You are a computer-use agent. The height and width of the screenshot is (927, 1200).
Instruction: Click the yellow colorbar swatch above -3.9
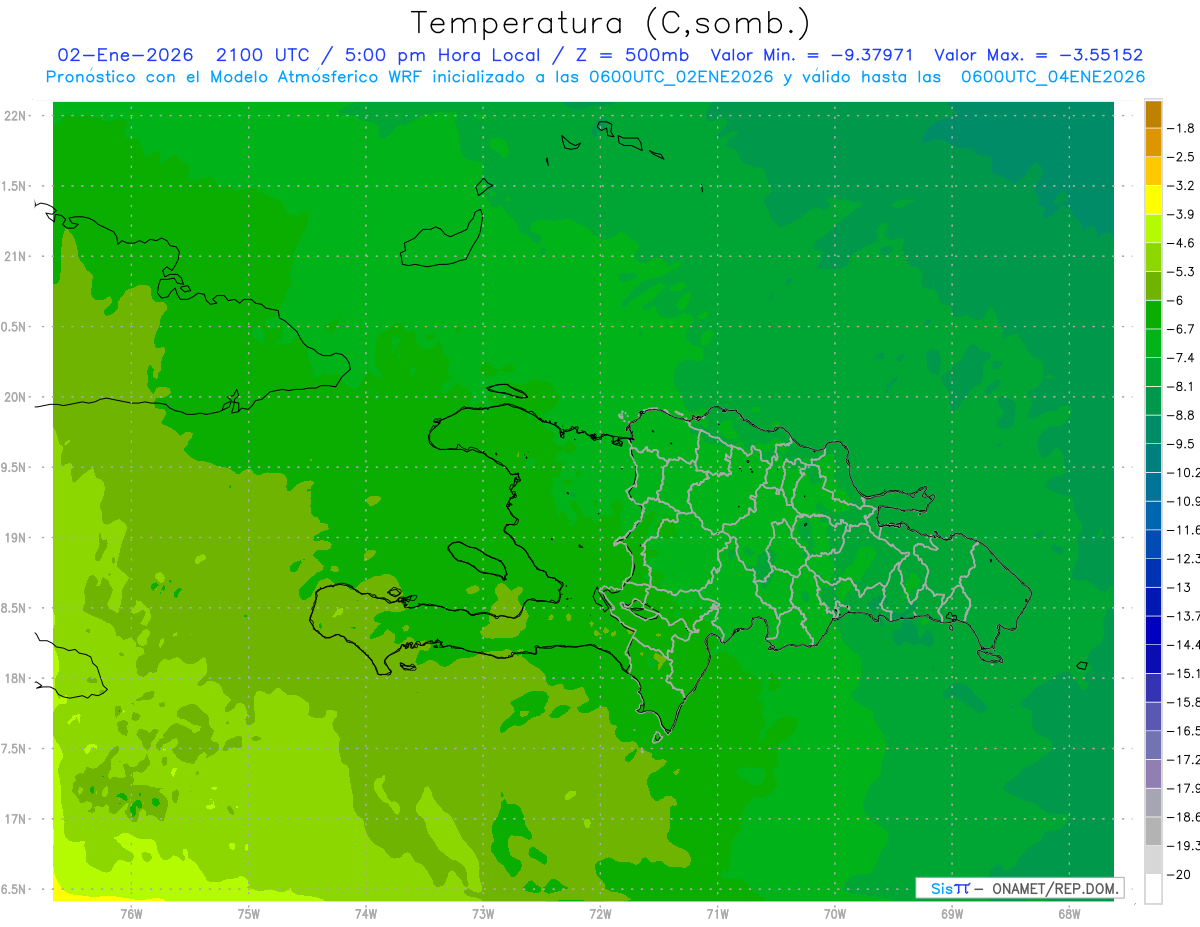(1153, 200)
